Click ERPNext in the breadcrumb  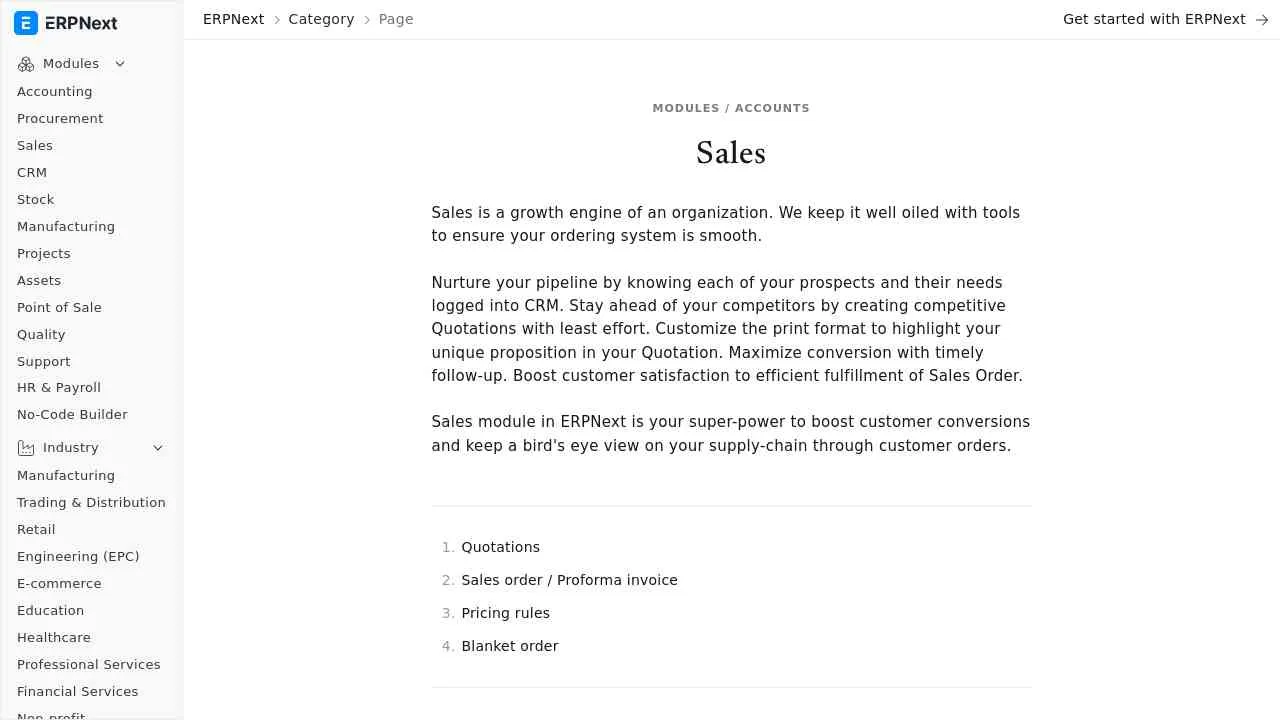click(233, 20)
